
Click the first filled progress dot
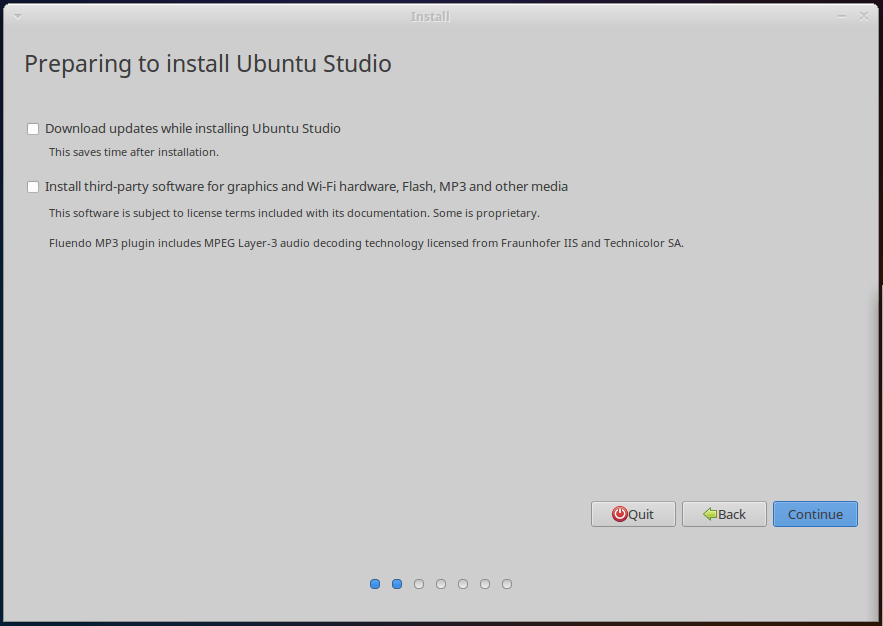tap(375, 584)
